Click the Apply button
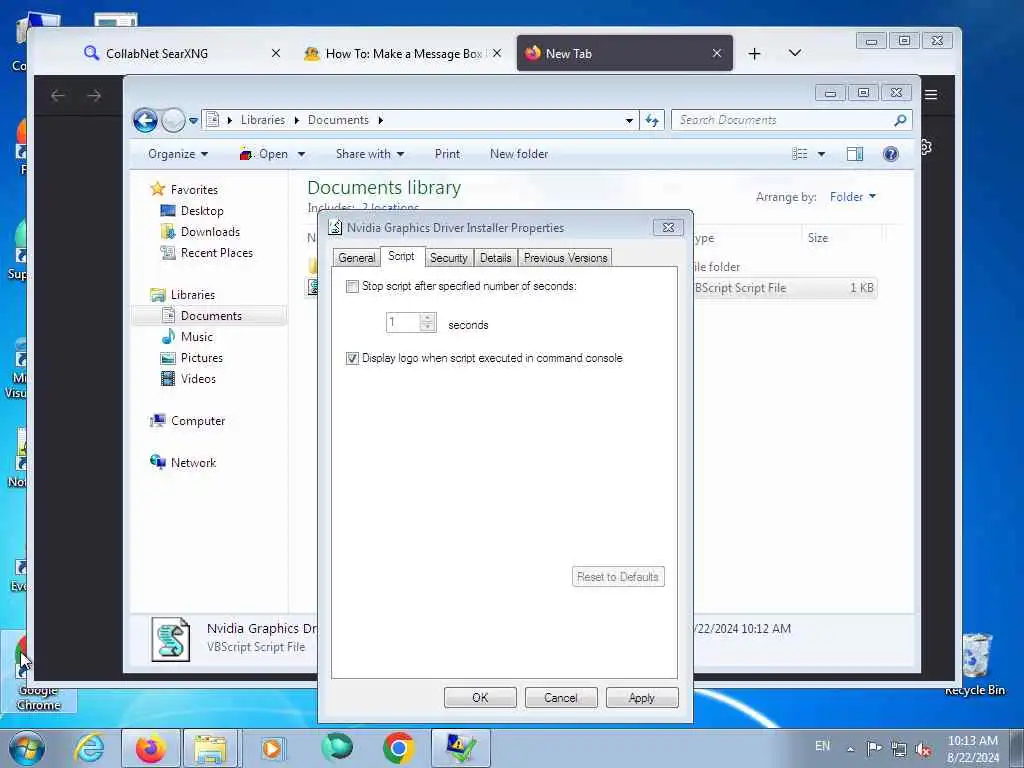1024x768 pixels. tap(642, 697)
